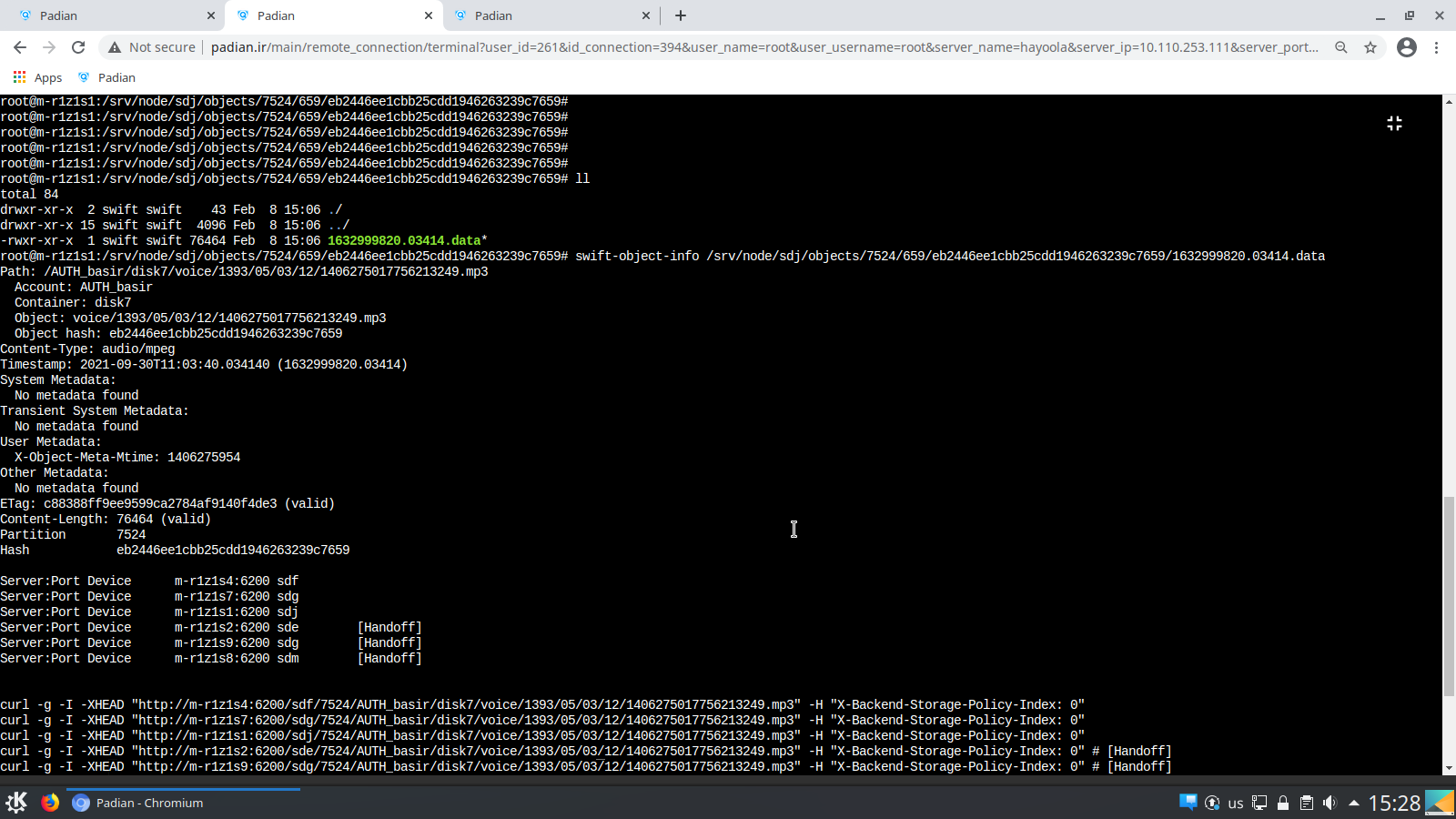The image size is (1456, 819).
Task: Close the middle Padian tab
Action: (429, 15)
